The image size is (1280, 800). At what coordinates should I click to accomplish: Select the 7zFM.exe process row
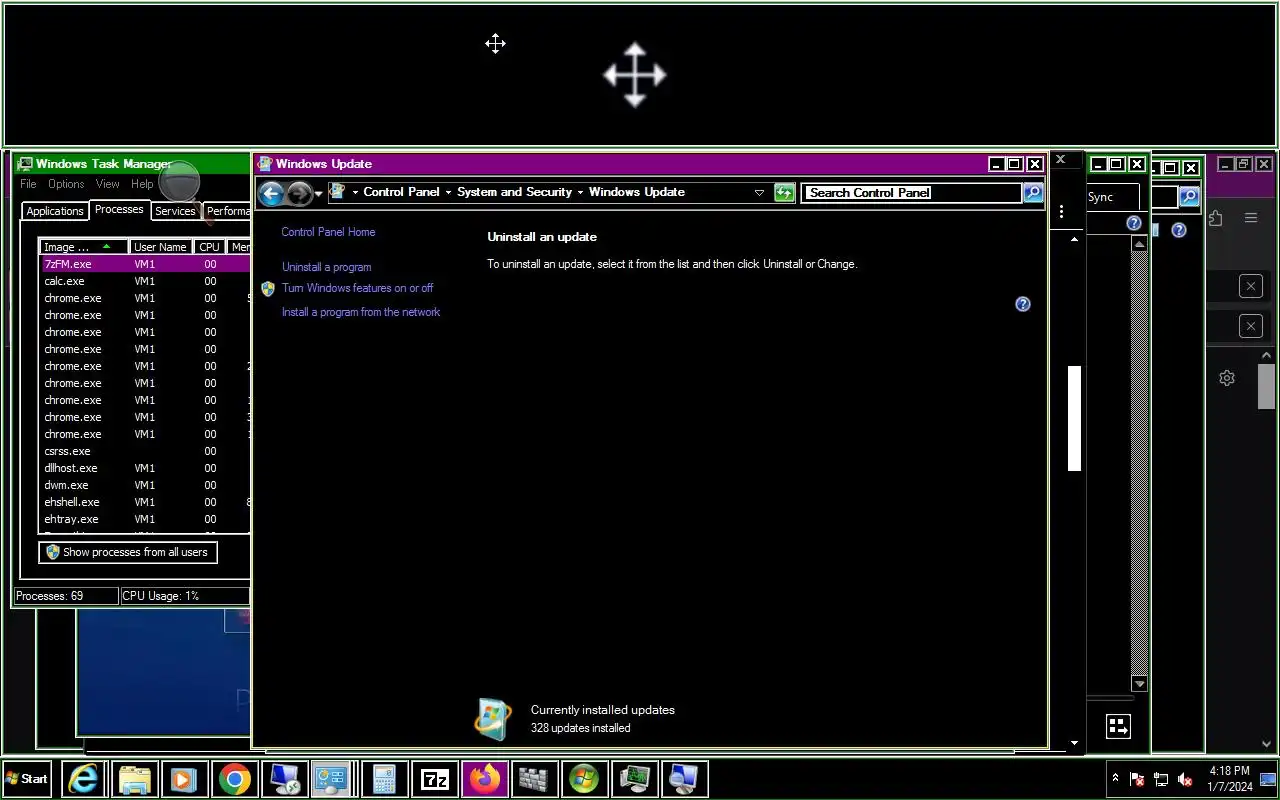pos(145,264)
